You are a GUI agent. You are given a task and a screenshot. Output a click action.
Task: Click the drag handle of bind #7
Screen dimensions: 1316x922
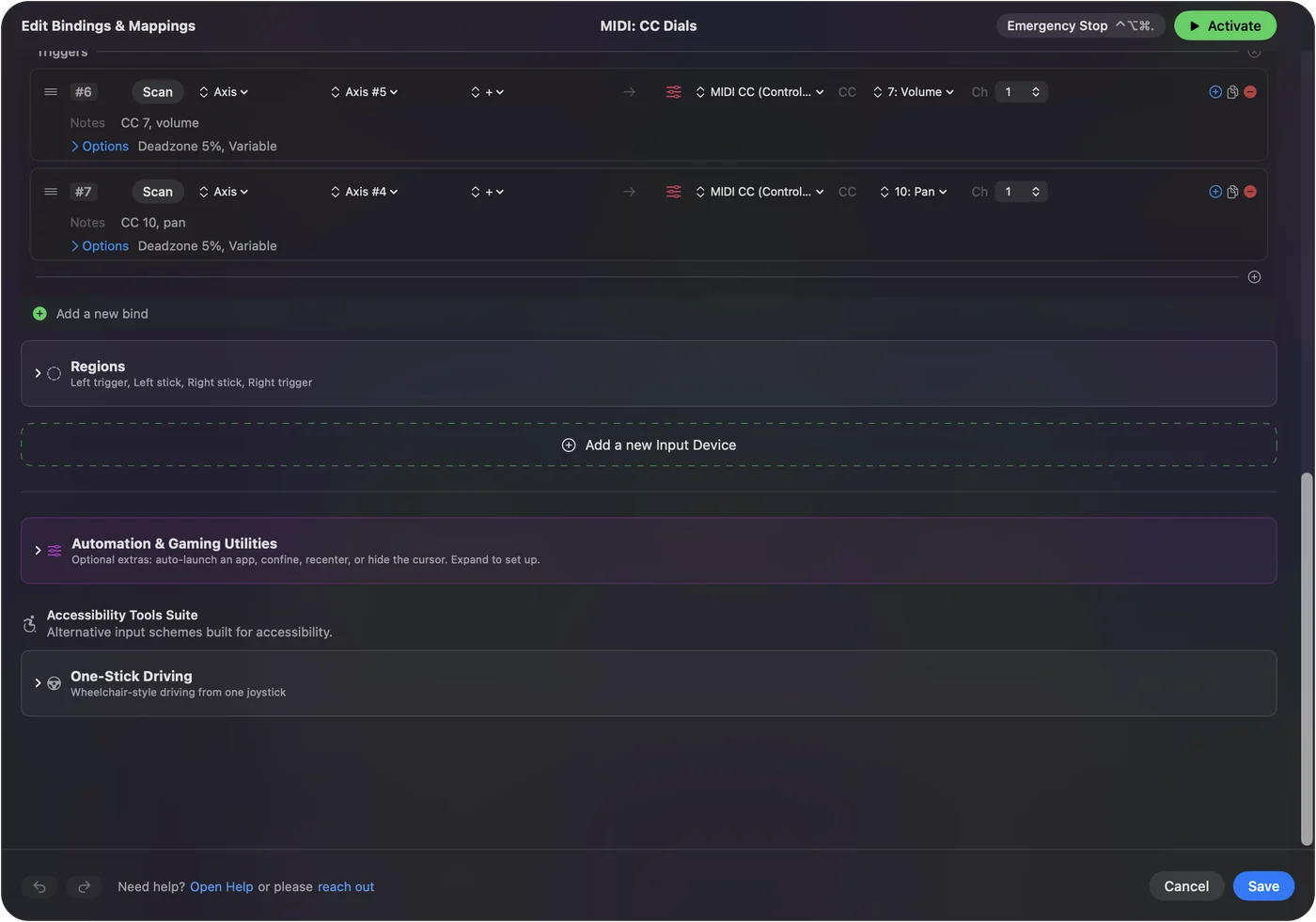click(x=51, y=192)
